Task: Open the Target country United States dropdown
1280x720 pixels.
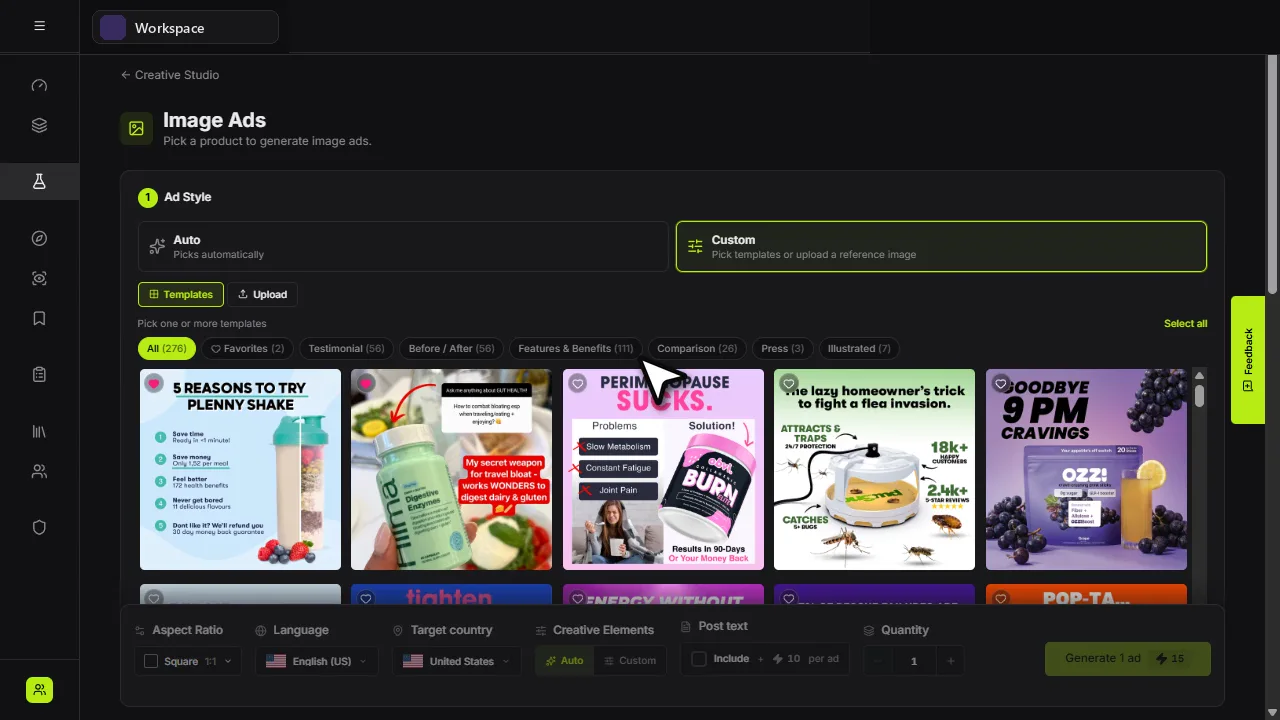Action: click(456, 661)
